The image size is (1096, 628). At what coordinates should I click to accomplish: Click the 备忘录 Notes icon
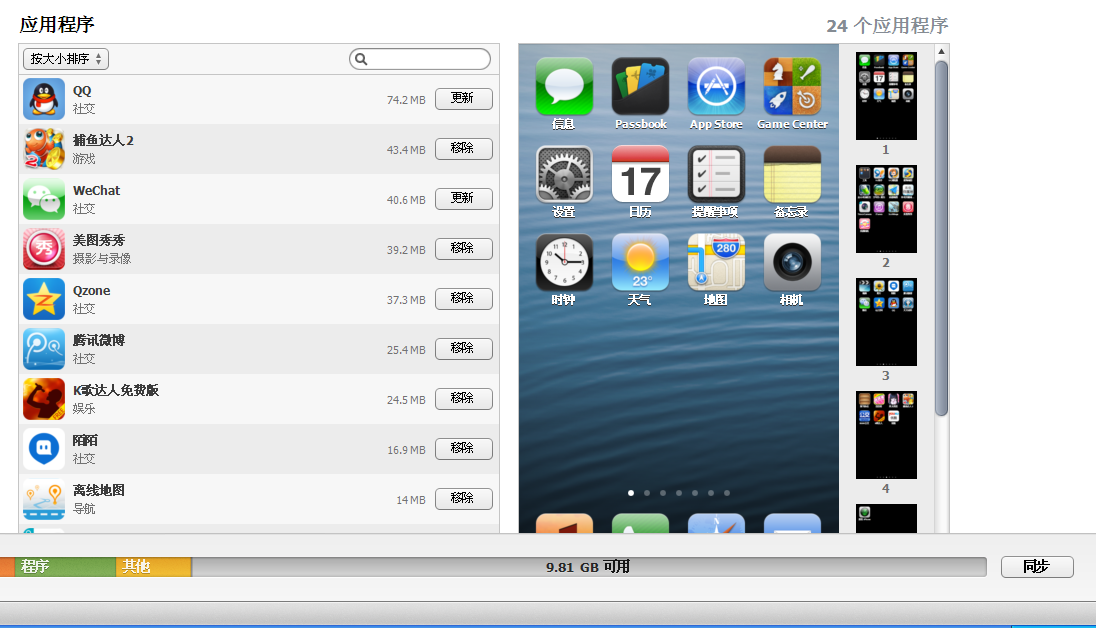coord(792,174)
